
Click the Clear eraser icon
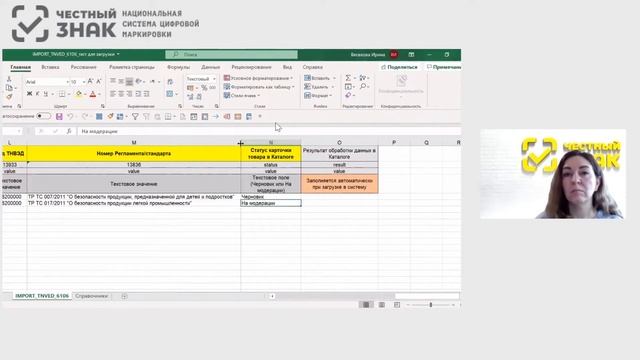click(x=348, y=95)
